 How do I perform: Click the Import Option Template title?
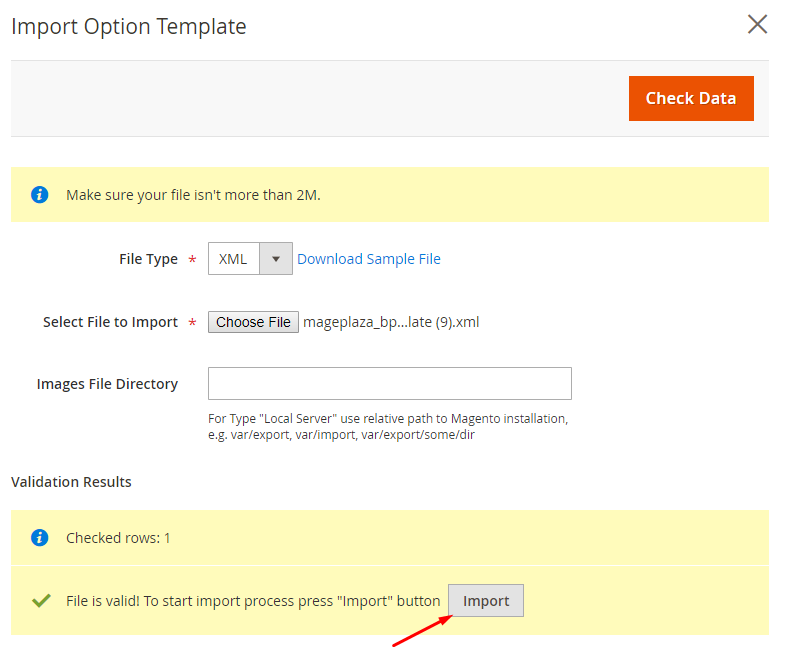click(x=129, y=26)
